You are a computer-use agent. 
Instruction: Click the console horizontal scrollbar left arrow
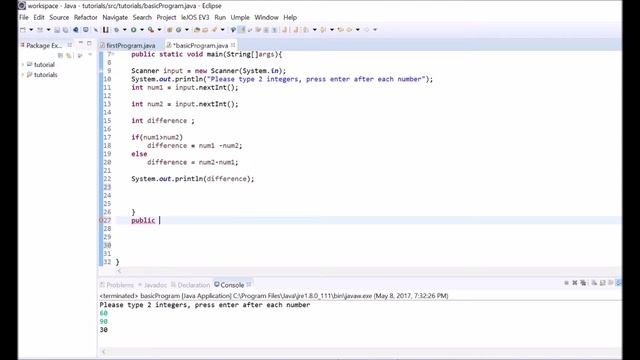pyautogui.click(x=104, y=351)
